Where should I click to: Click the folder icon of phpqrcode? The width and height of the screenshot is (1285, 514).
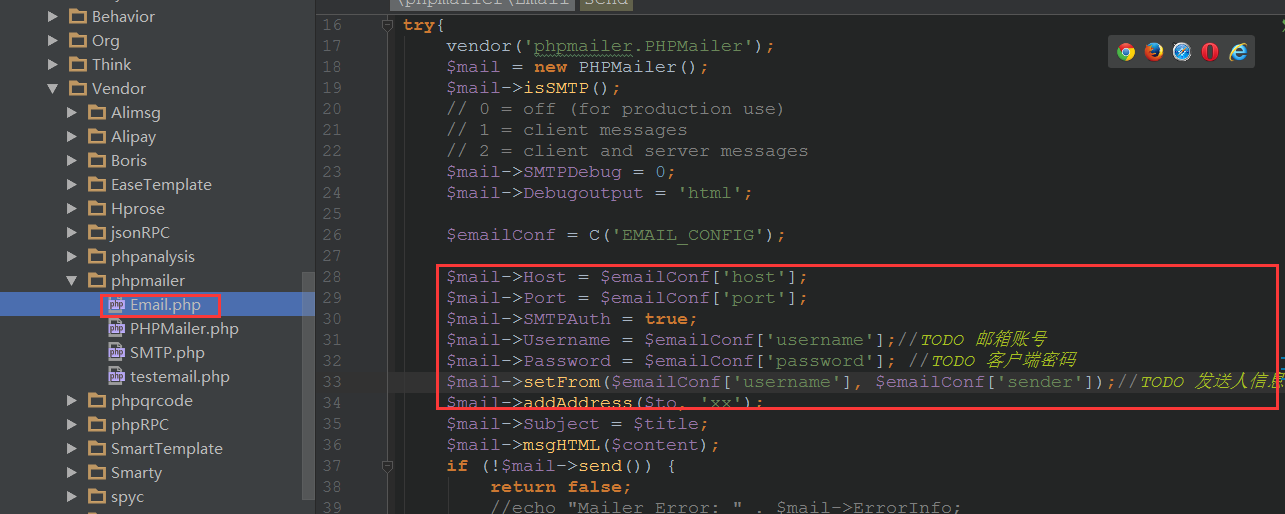click(x=97, y=401)
